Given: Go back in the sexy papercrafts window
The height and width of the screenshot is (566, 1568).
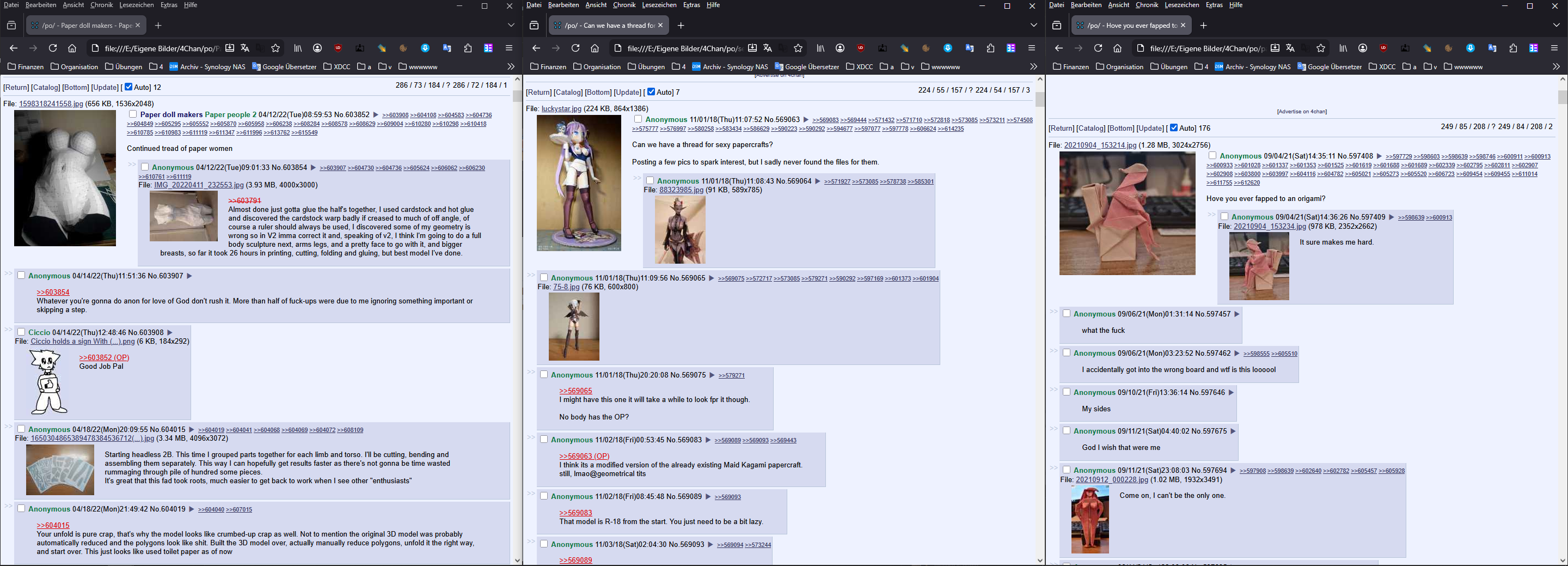Looking at the screenshot, I should (x=536, y=48).
